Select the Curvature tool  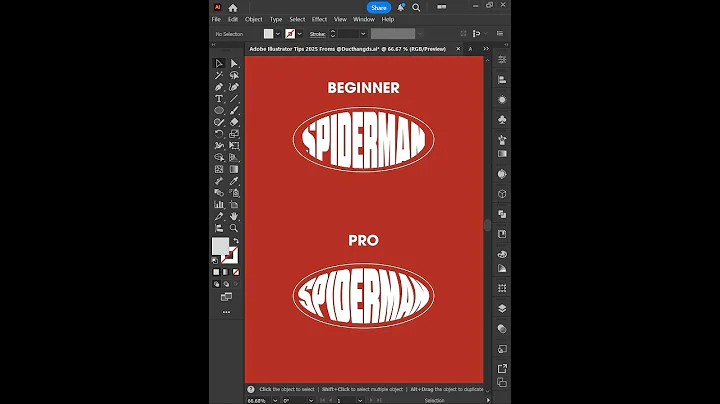tap(234, 87)
